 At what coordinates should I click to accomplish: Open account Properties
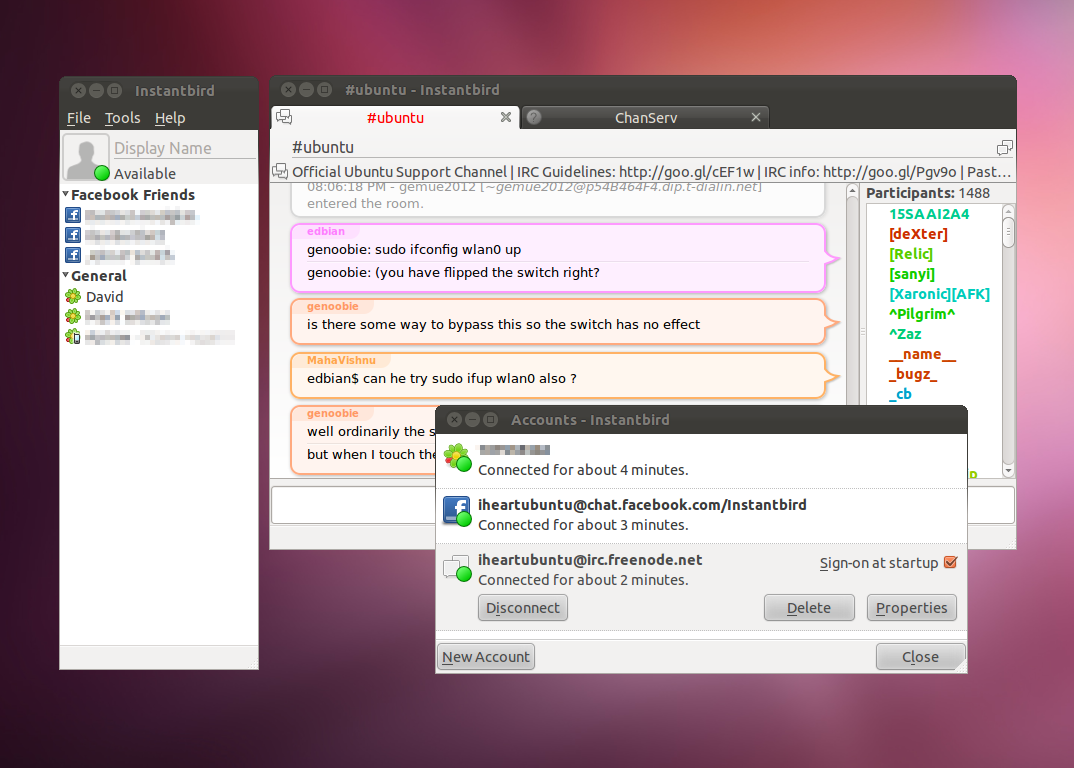click(x=912, y=608)
